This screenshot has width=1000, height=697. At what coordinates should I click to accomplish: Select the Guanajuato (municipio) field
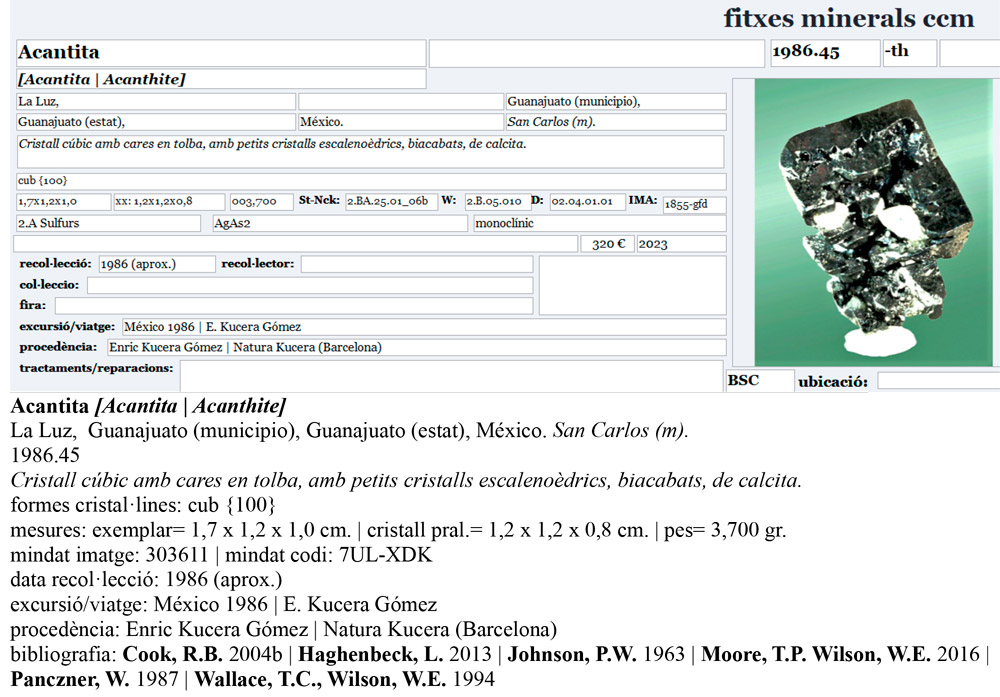[615, 102]
